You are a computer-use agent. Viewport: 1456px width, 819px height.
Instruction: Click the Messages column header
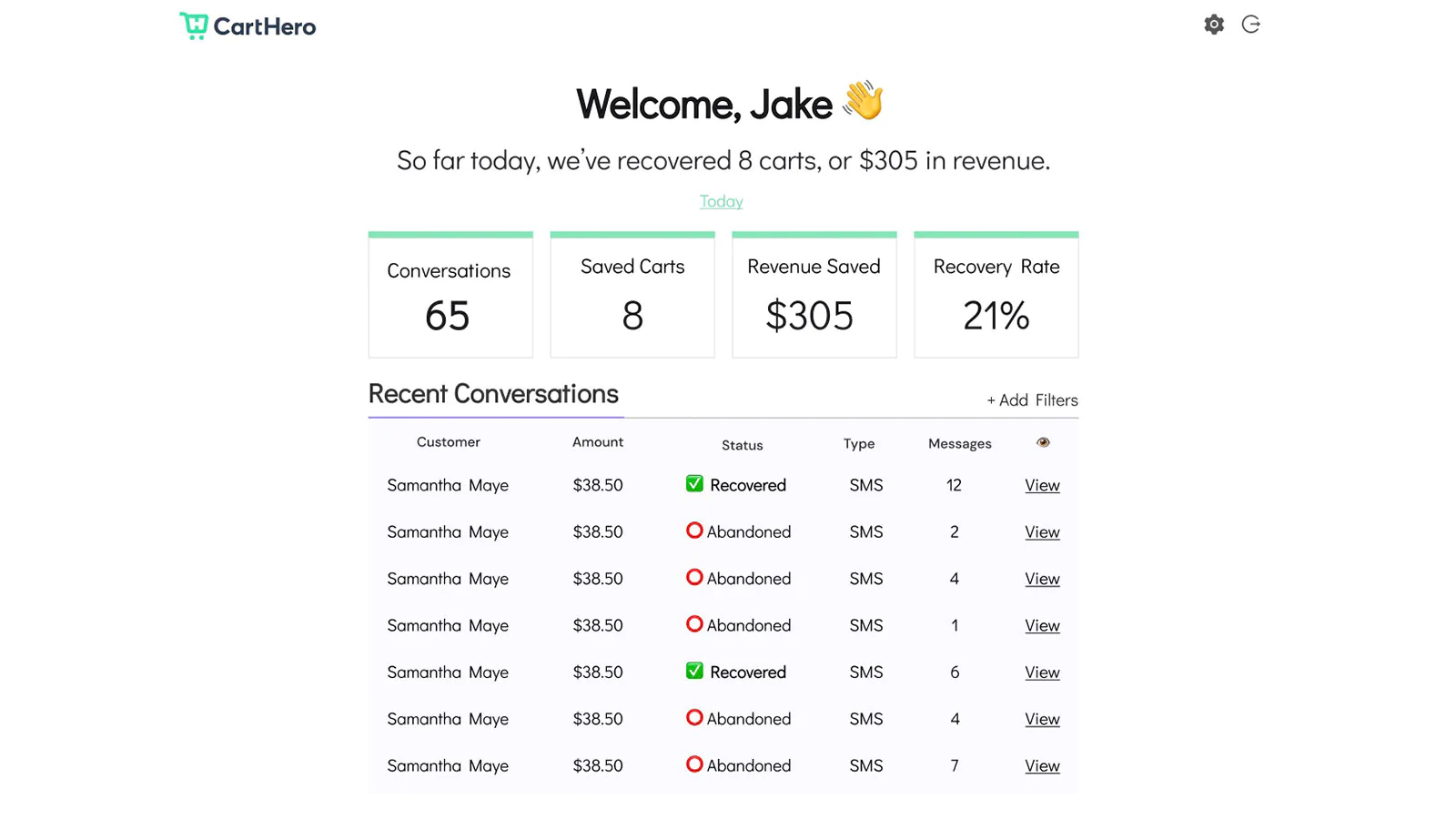[959, 444]
